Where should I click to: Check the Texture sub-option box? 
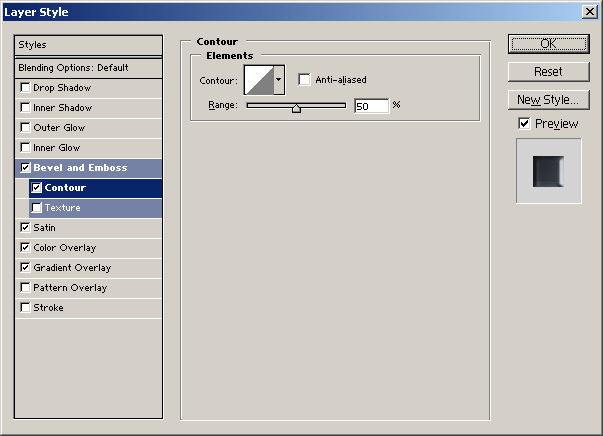click(x=37, y=208)
